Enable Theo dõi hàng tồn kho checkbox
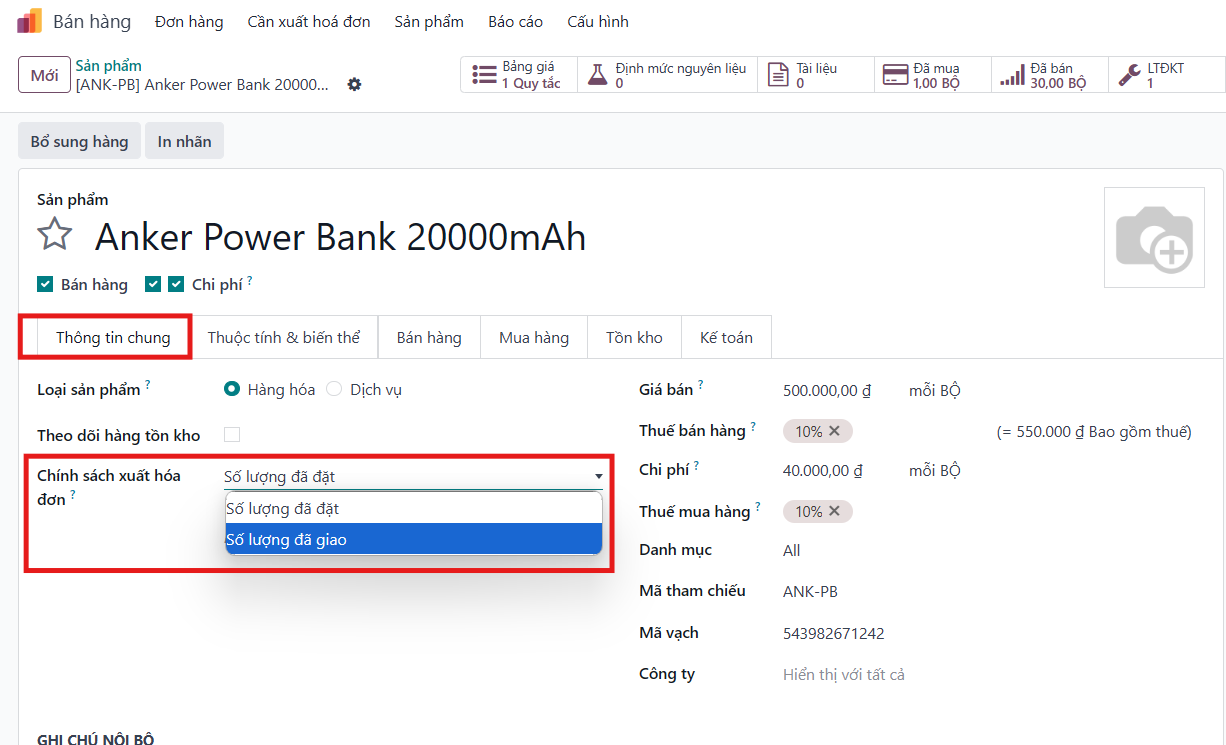The height and width of the screenshot is (745, 1226). point(232,434)
